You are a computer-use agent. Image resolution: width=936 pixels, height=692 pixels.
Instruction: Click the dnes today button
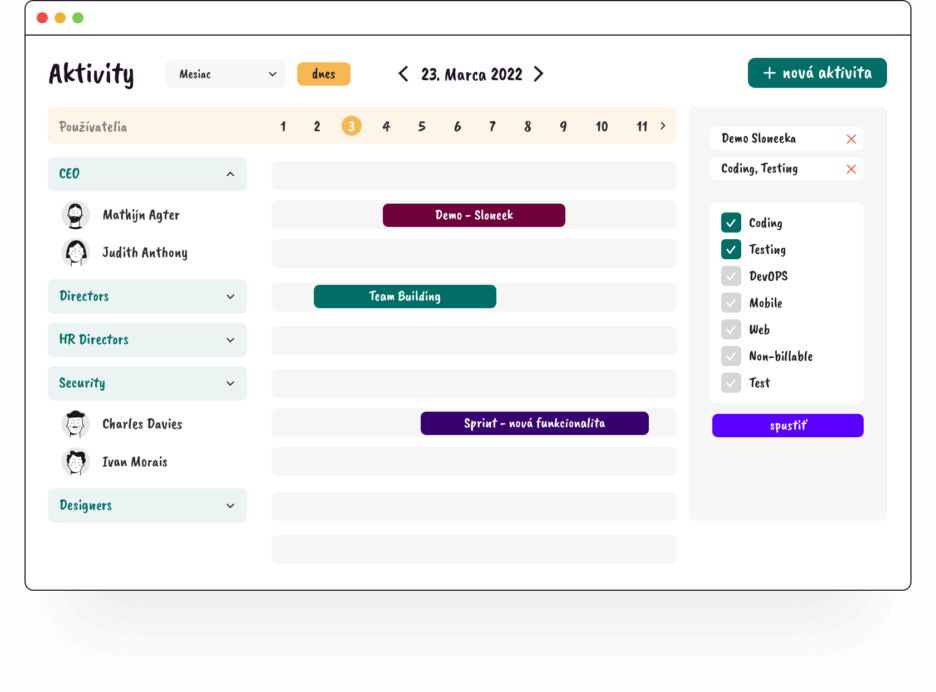point(323,74)
